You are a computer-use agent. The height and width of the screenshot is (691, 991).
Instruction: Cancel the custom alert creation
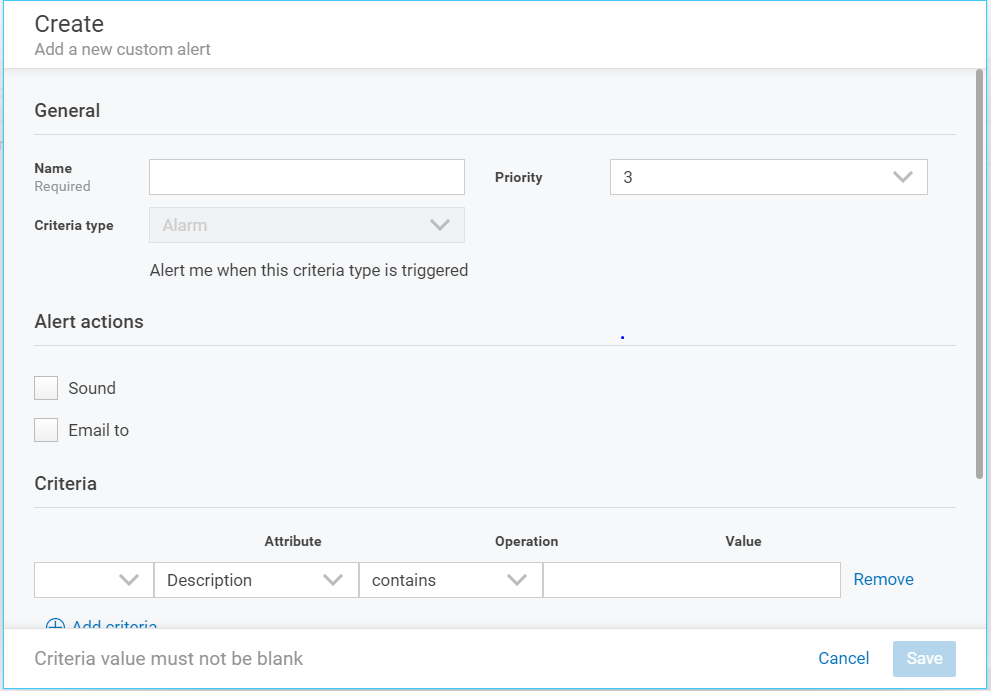pos(843,658)
